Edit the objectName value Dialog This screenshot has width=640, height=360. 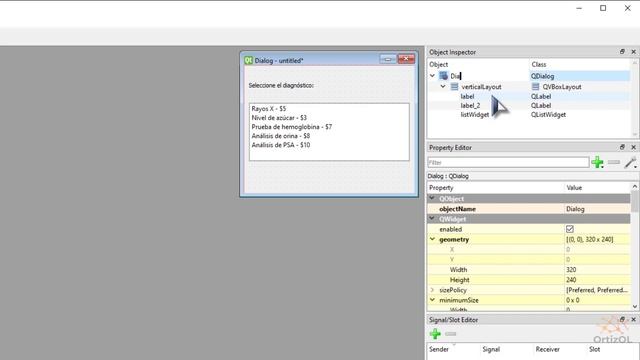tap(598, 209)
